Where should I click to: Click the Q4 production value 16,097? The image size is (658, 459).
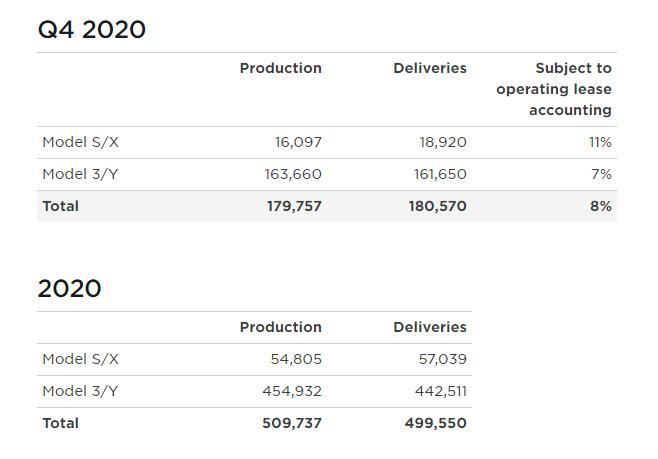[298, 142]
